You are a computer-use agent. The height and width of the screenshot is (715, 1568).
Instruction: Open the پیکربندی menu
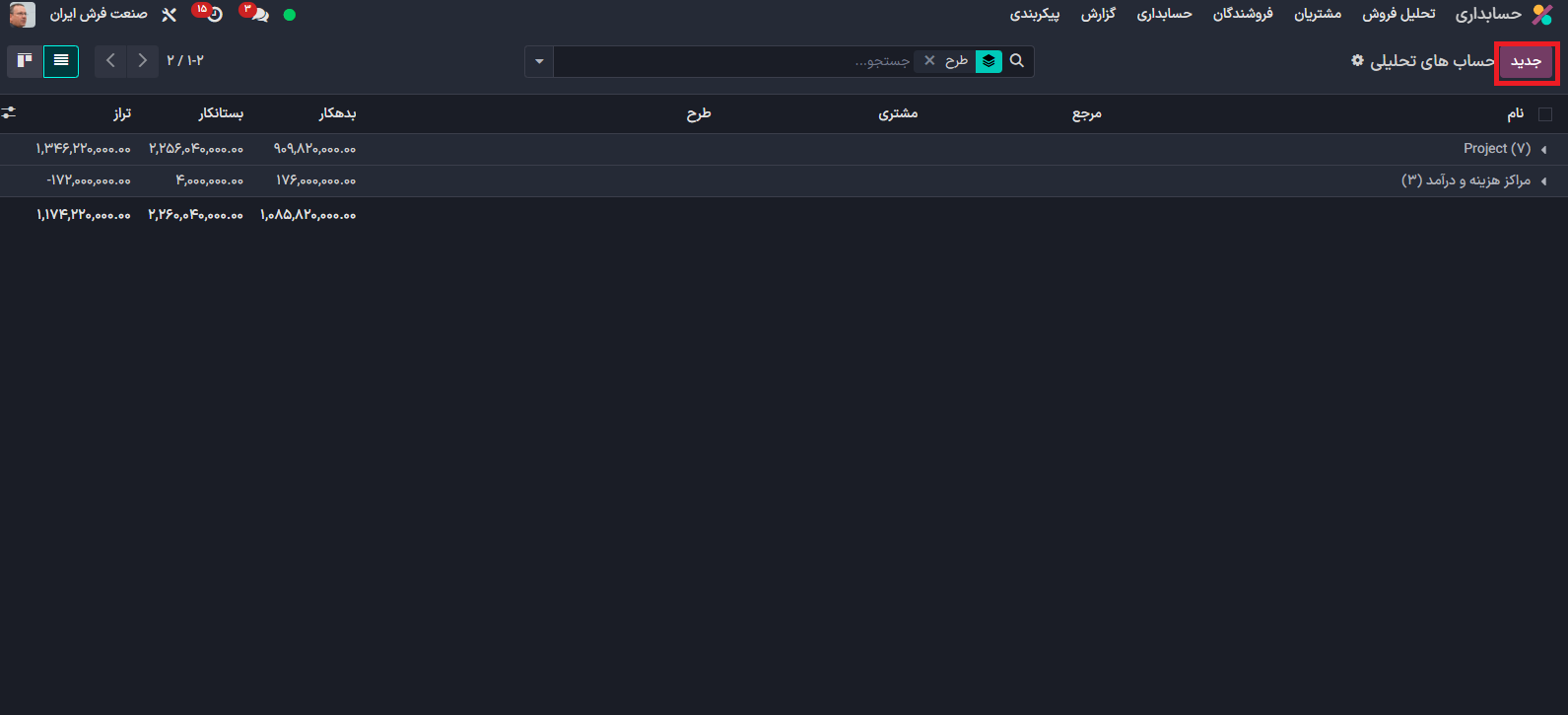(x=1035, y=15)
